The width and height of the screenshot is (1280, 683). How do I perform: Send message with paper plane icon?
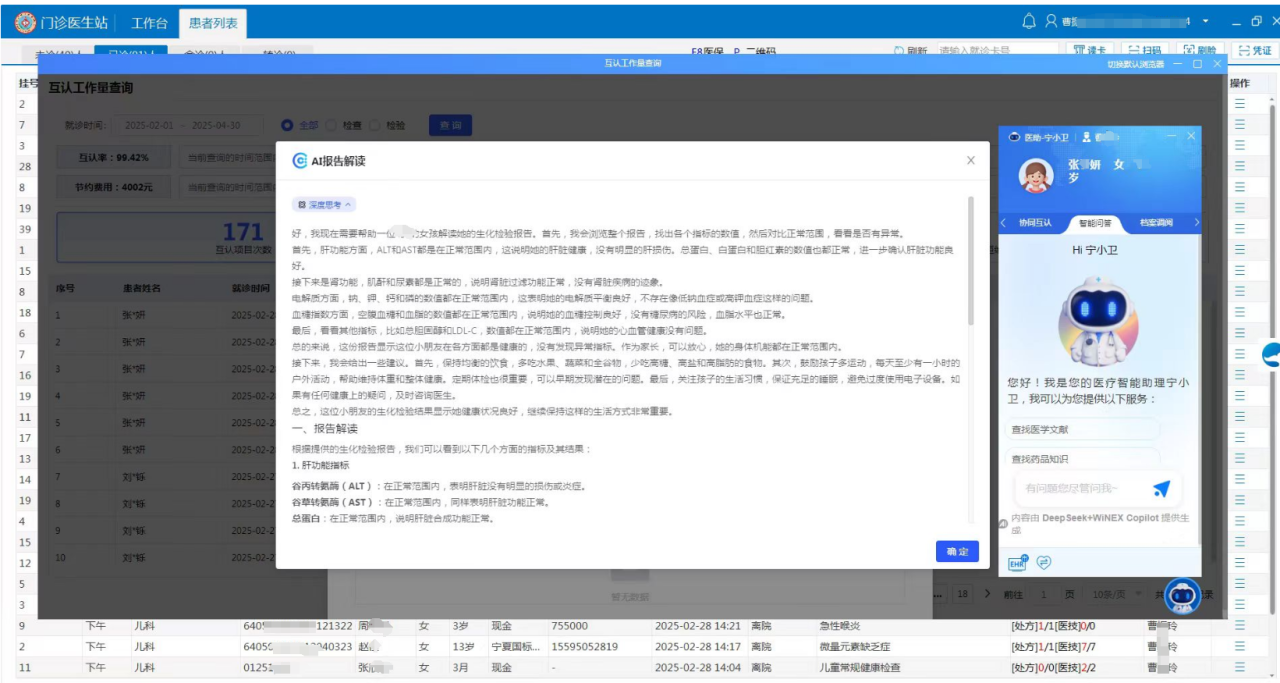click(x=1161, y=488)
